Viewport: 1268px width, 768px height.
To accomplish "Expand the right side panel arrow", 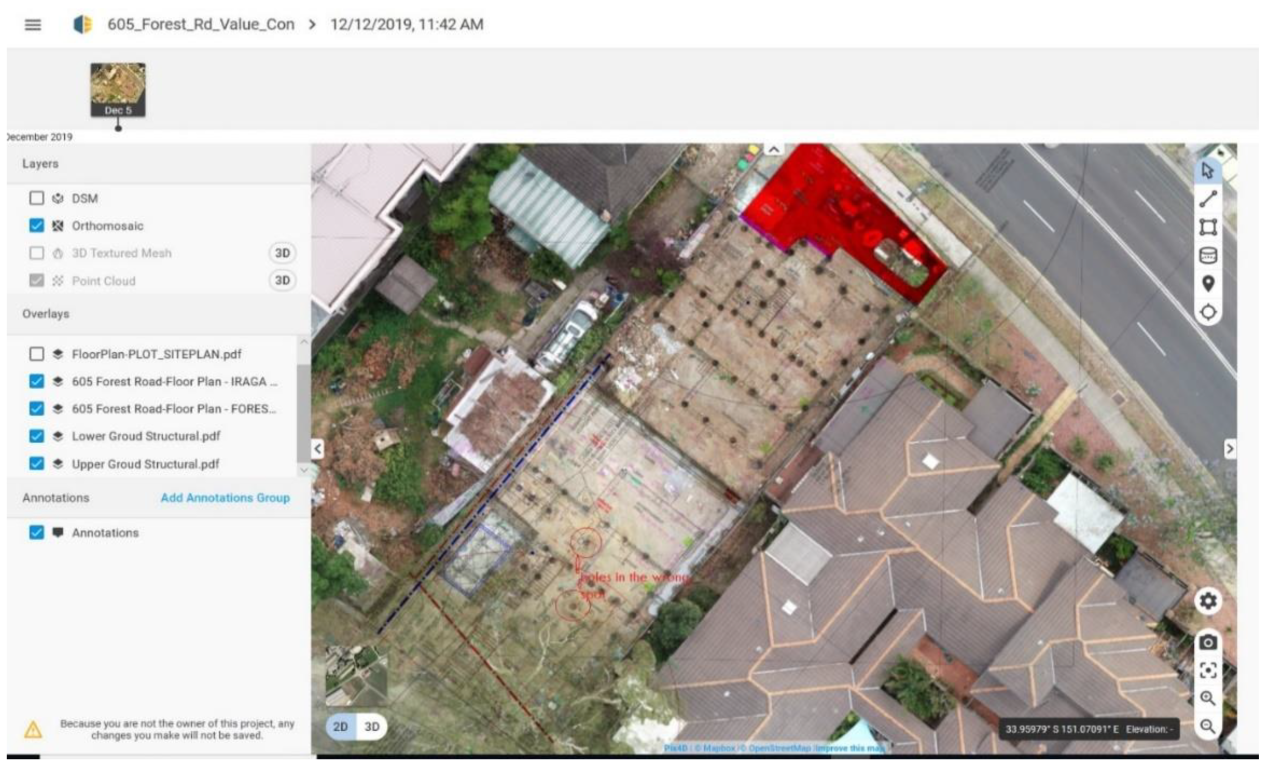I will click(1230, 448).
